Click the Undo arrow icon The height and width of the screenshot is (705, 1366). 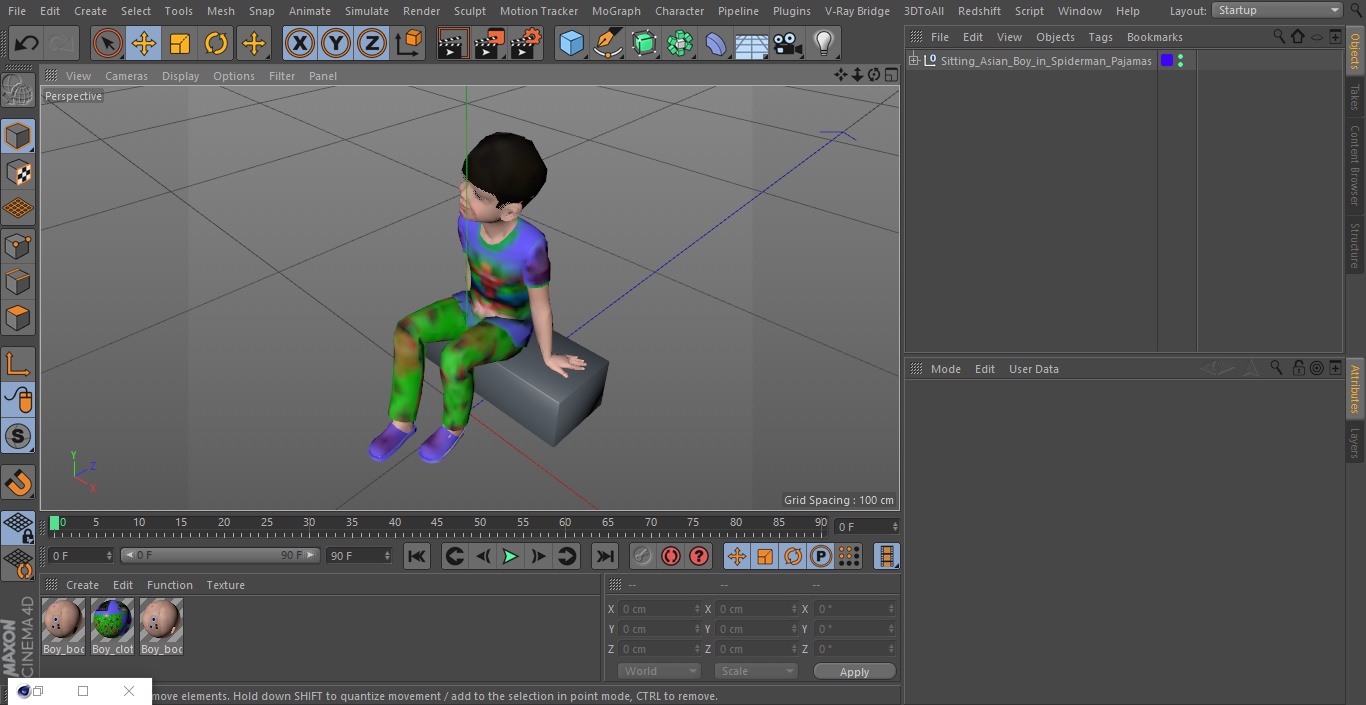(27, 43)
